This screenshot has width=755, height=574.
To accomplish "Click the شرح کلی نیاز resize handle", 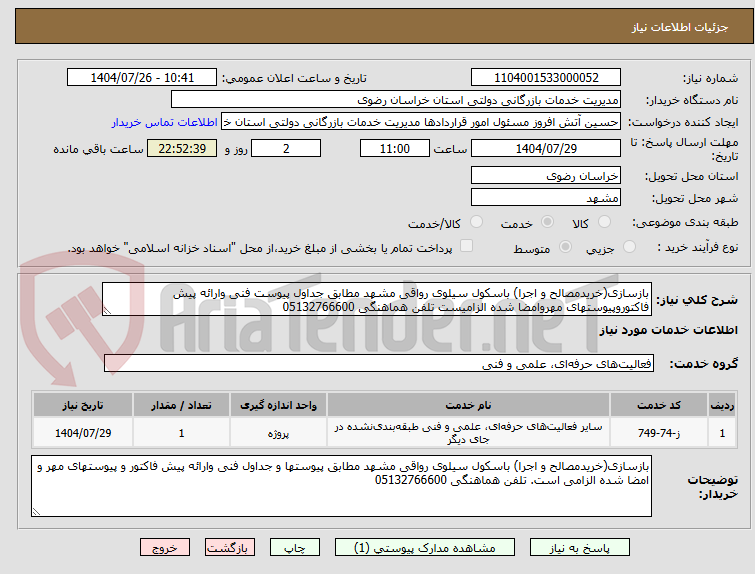I will pos(107,311).
